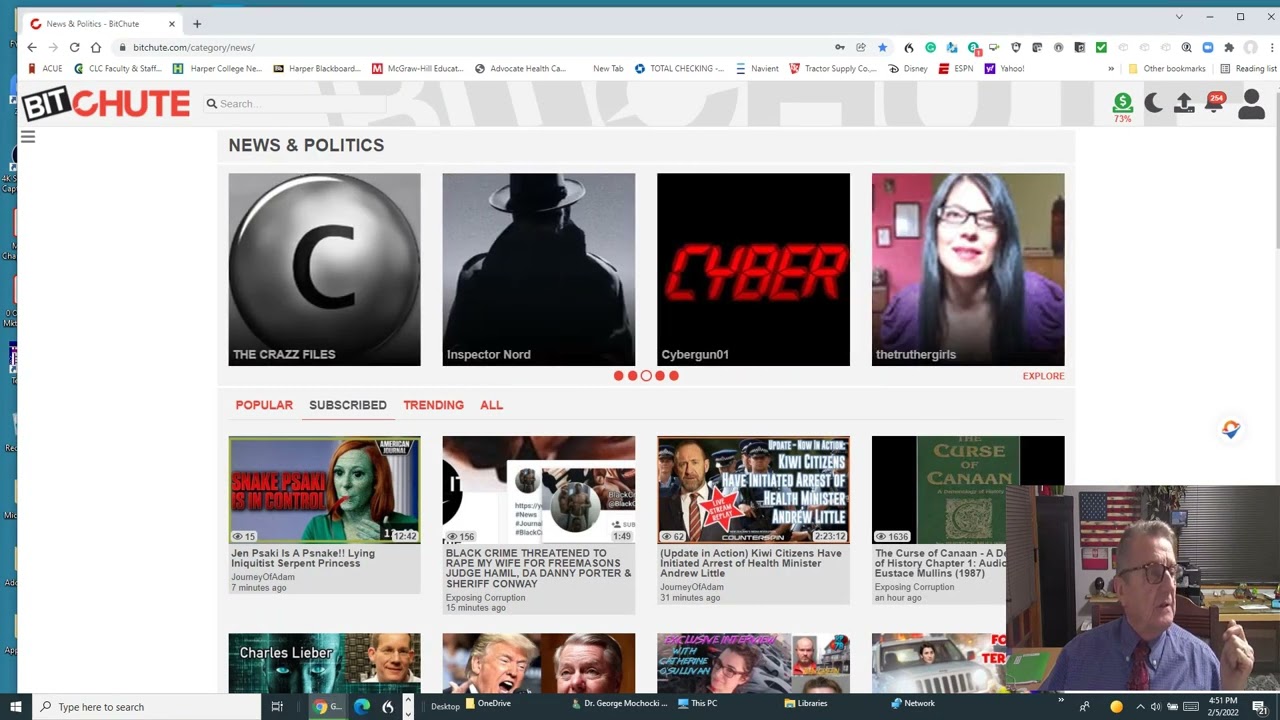Go to the browser home page
The width and height of the screenshot is (1280, 720).
tap(96, 47)
